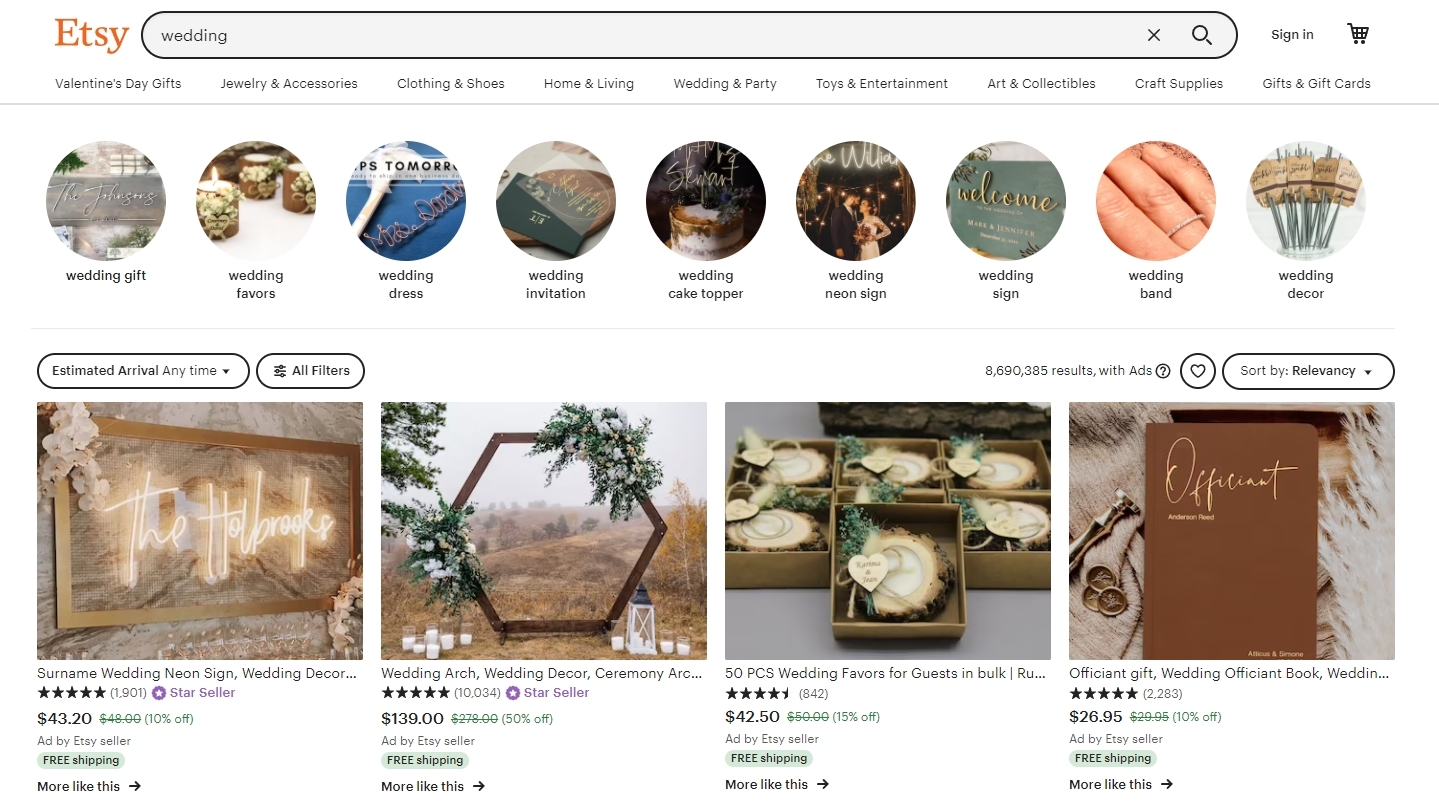Click the magnifying glass search icon
The image size is (1439, 802).
tap(1201, 35)
